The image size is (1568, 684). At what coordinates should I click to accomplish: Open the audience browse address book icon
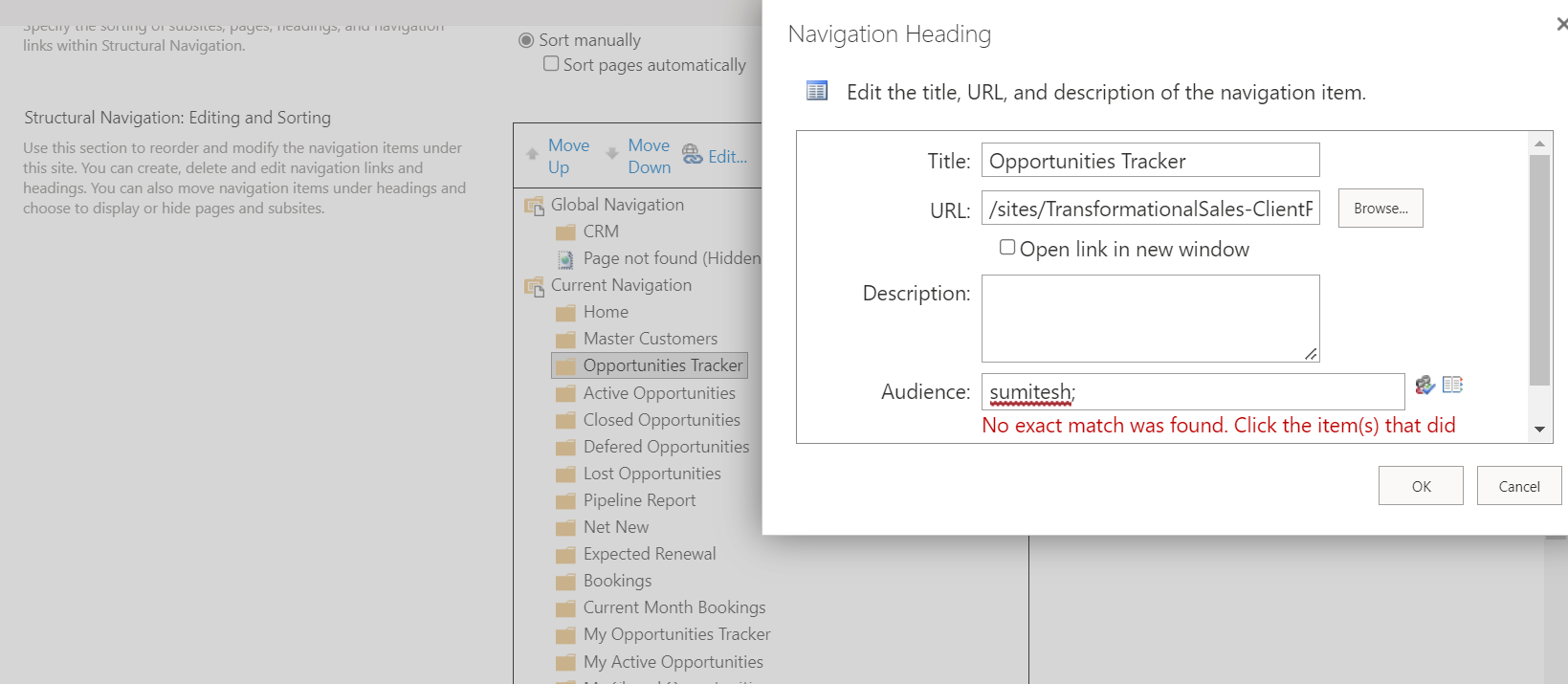[1452, 385]
